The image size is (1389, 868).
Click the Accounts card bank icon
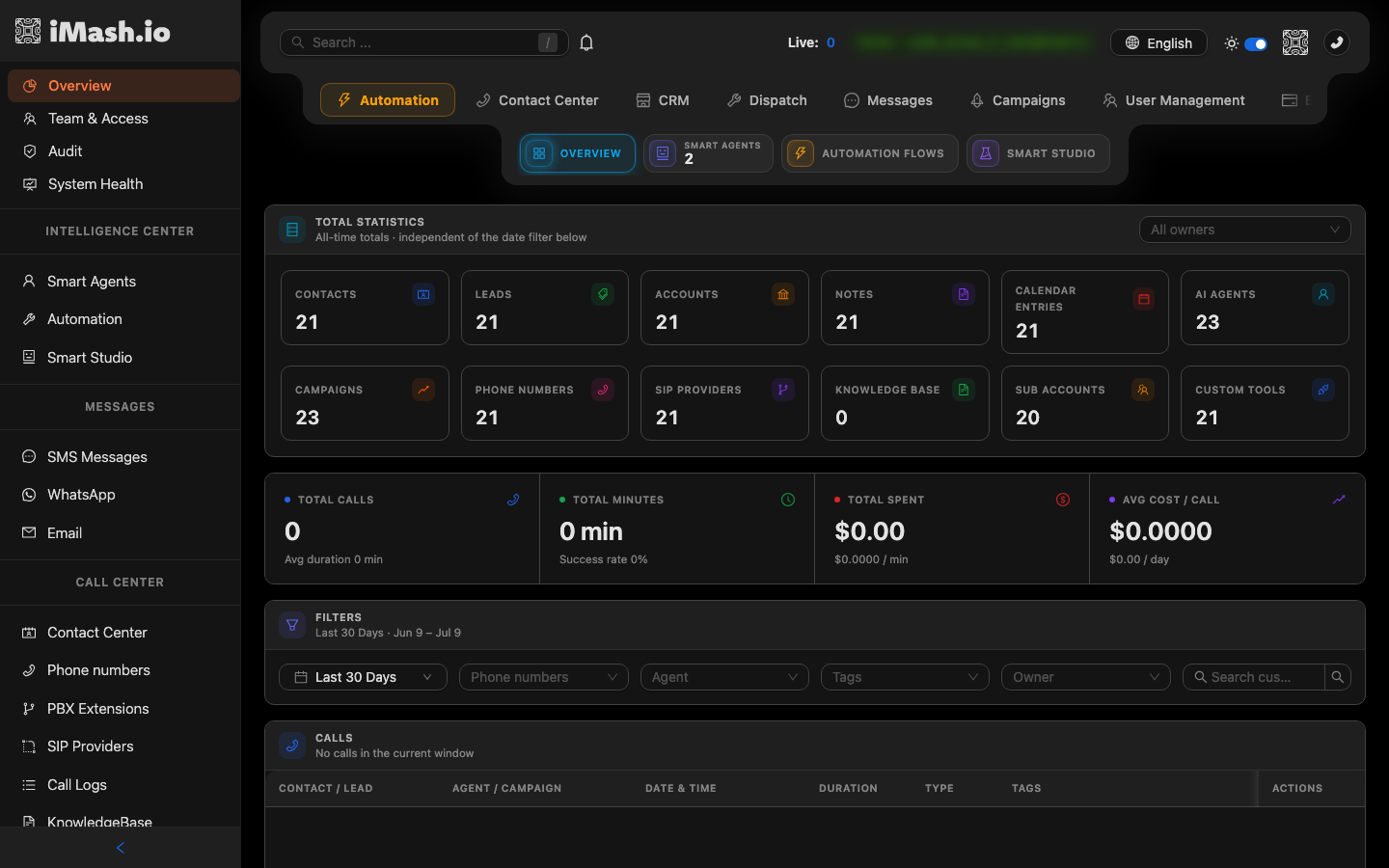point(783,294)
